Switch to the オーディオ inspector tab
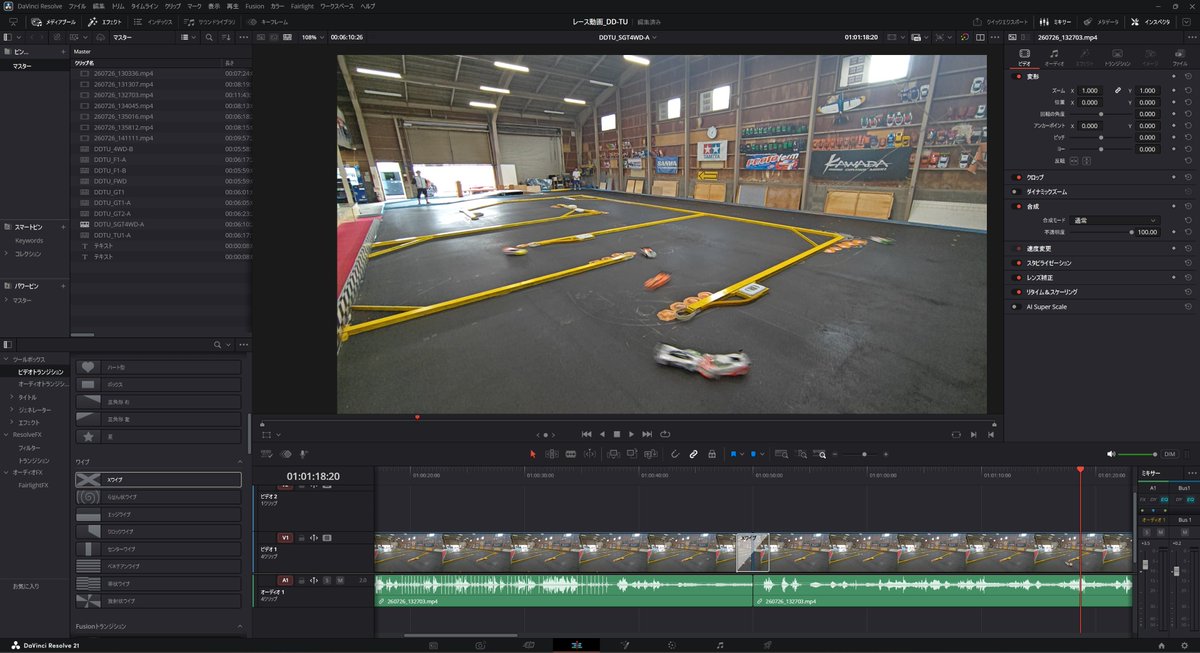1200x653 pixels. pyautogui.click(x=1054, y=56)
